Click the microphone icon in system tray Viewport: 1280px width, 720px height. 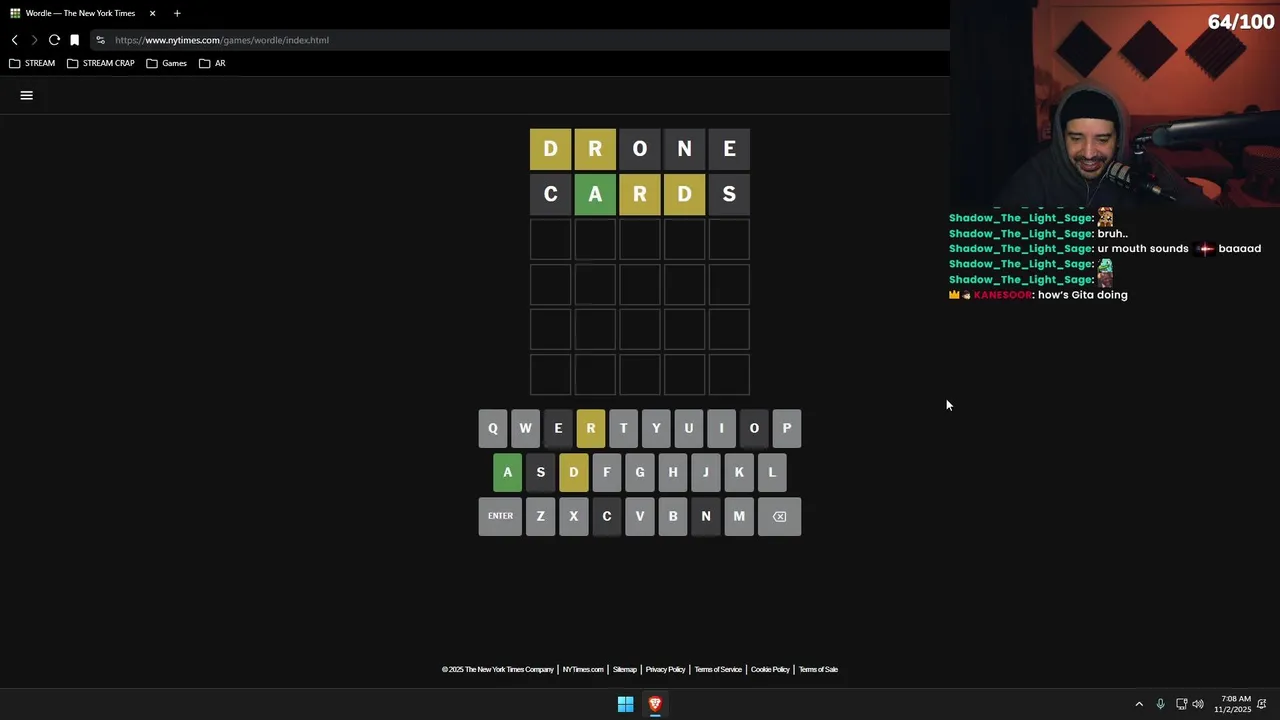coord(1160,704)
